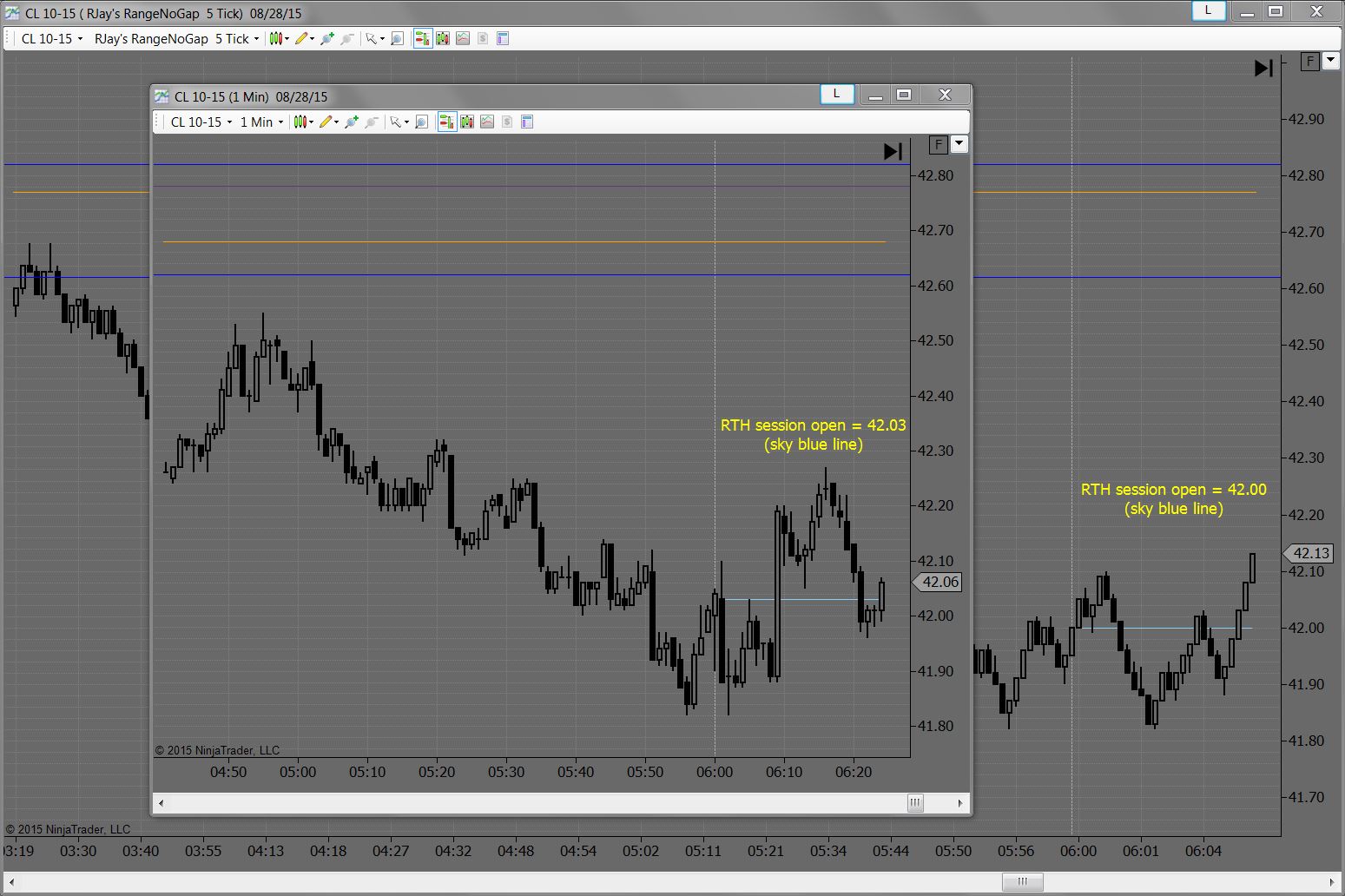Open the 1 Min interval dropdown
1345x896 pixels.
pyautogui.click(x=261, y=122)
